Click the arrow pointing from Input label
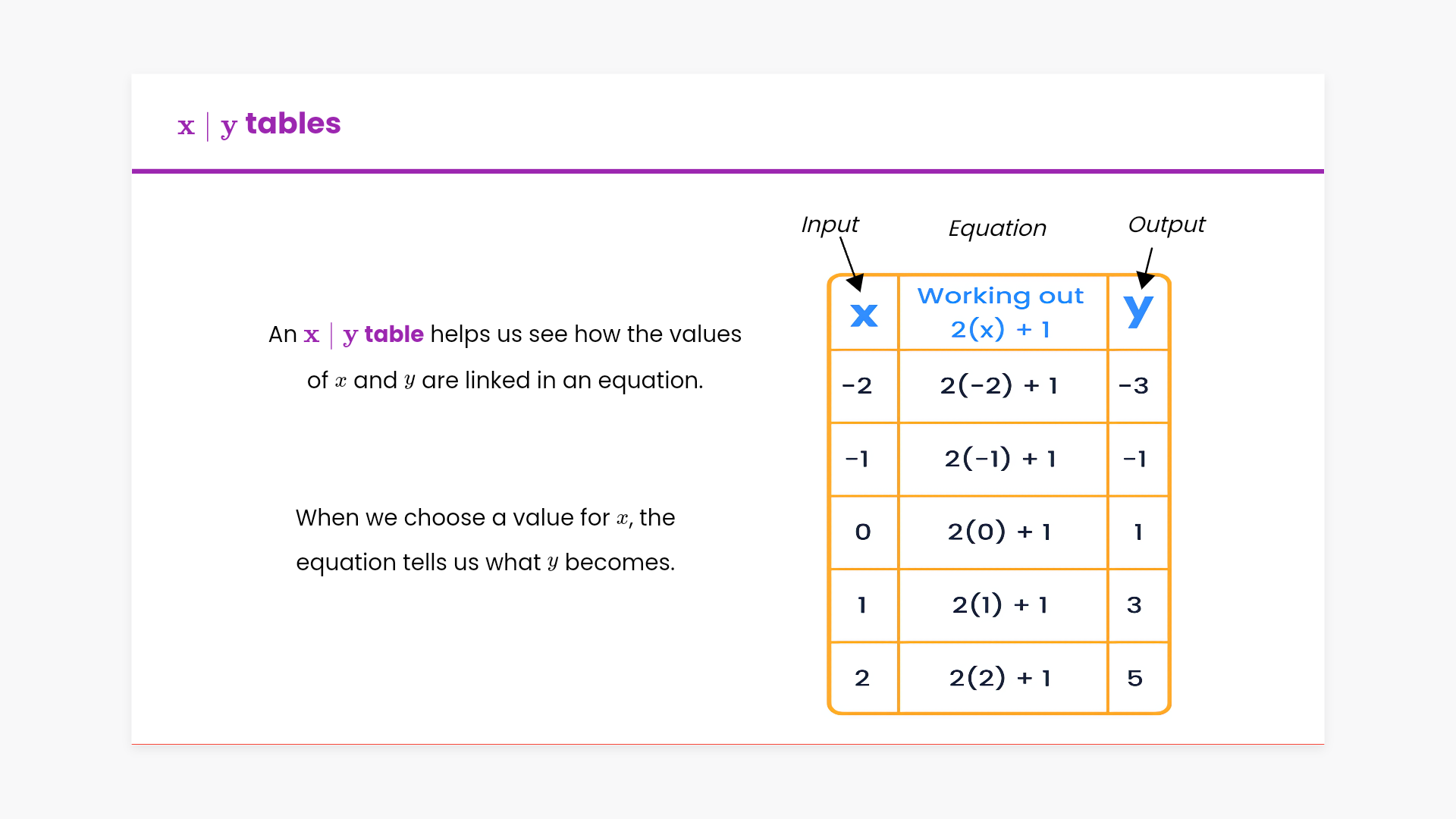The width and height of the screenshot is (1456, 819). pyautogui.click(x=851, y=263)
